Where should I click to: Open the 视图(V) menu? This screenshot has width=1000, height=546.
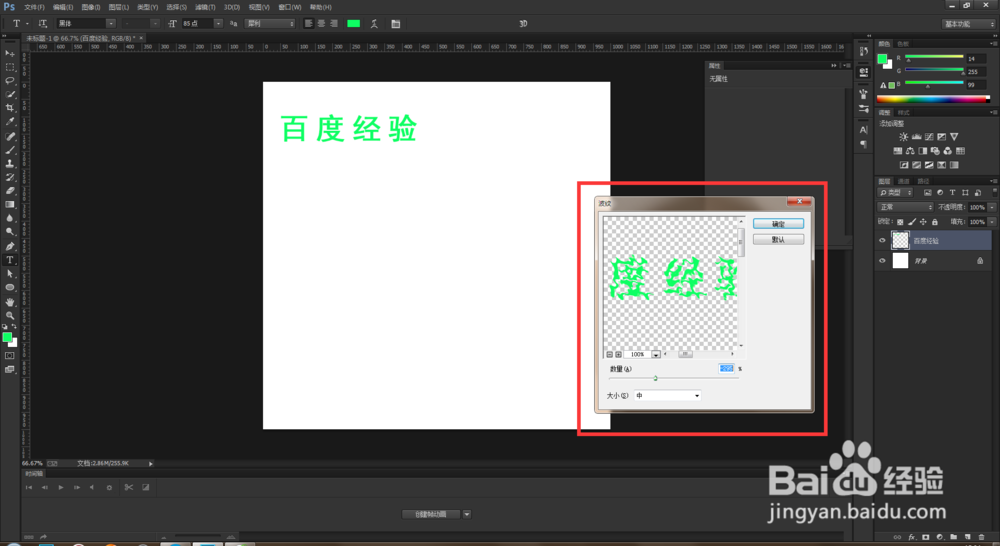pos(259,8)
